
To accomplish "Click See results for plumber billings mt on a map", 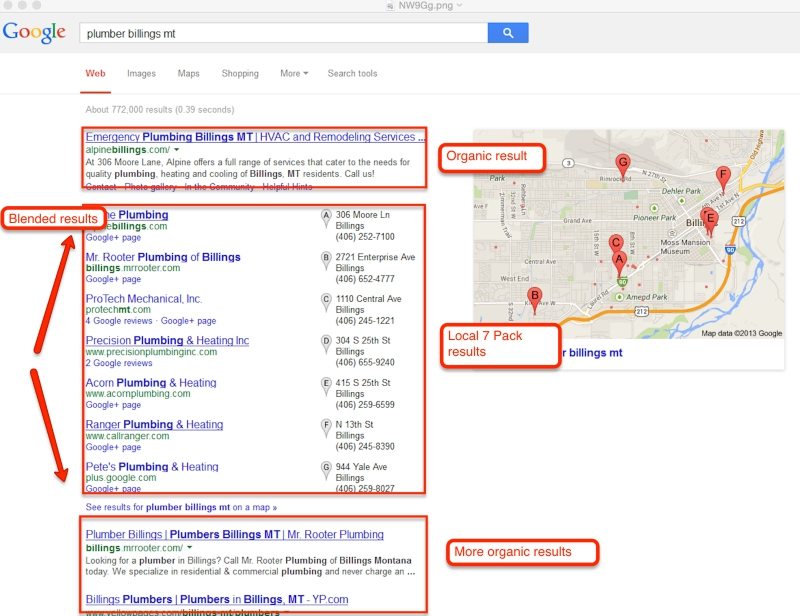I will [x=181, y=507].
